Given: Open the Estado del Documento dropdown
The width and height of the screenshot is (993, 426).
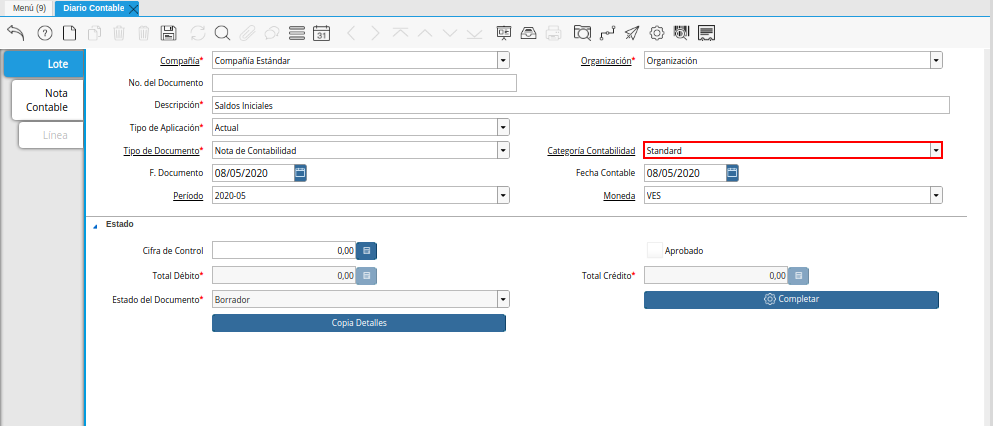Looking at the screenshot, I should click(503, 299).
